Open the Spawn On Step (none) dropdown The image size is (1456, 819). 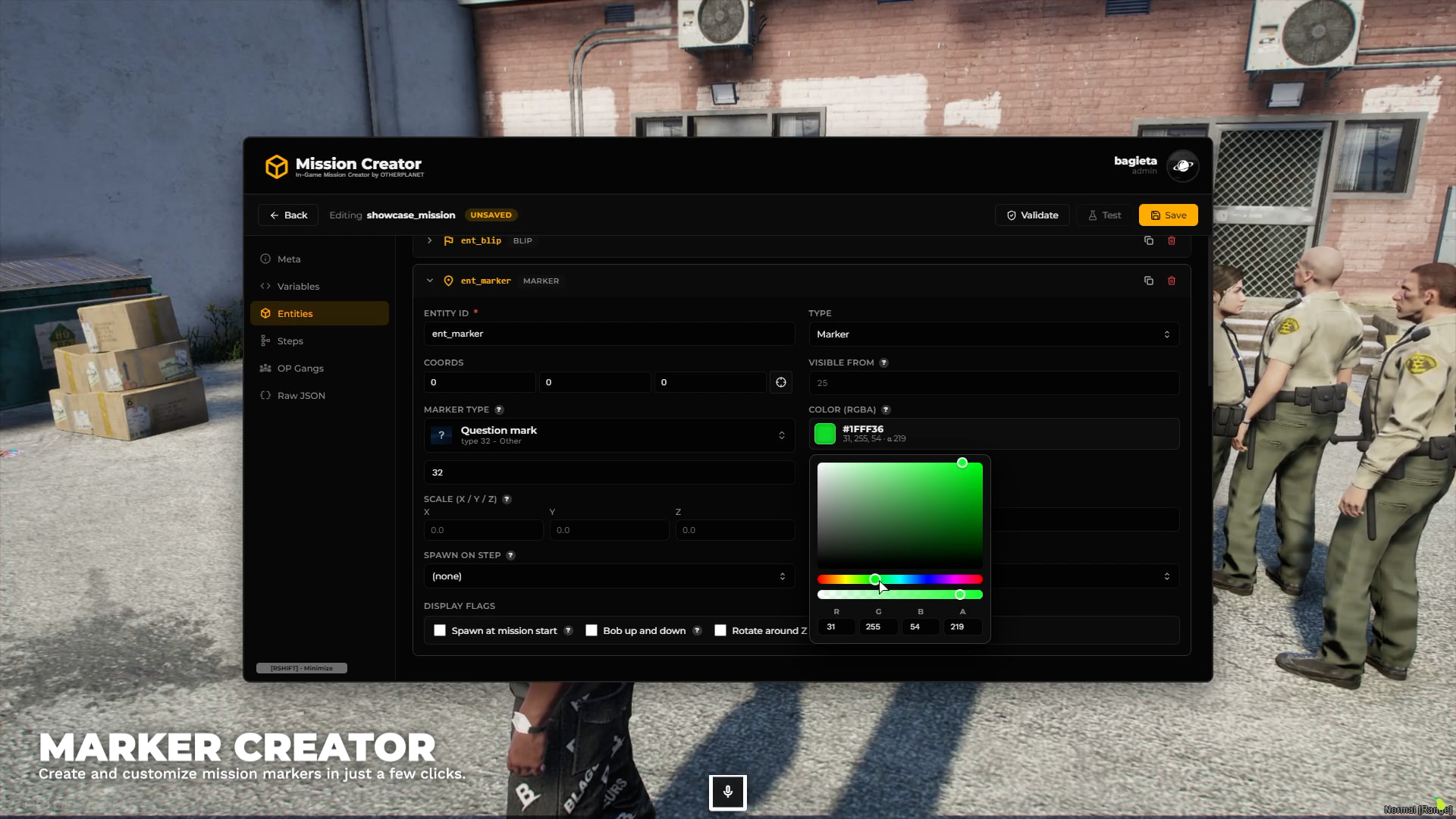pos(609,576)
